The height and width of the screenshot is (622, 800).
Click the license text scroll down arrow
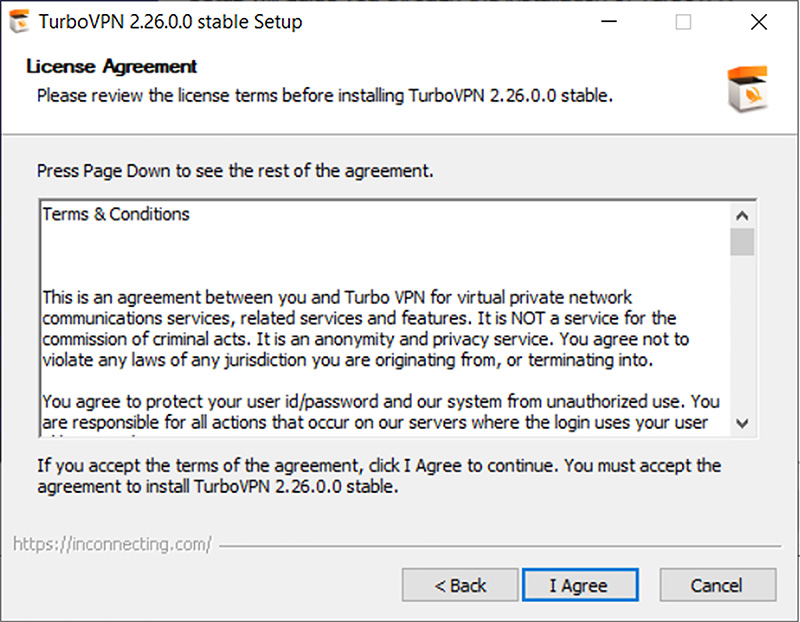coord(742,423)
